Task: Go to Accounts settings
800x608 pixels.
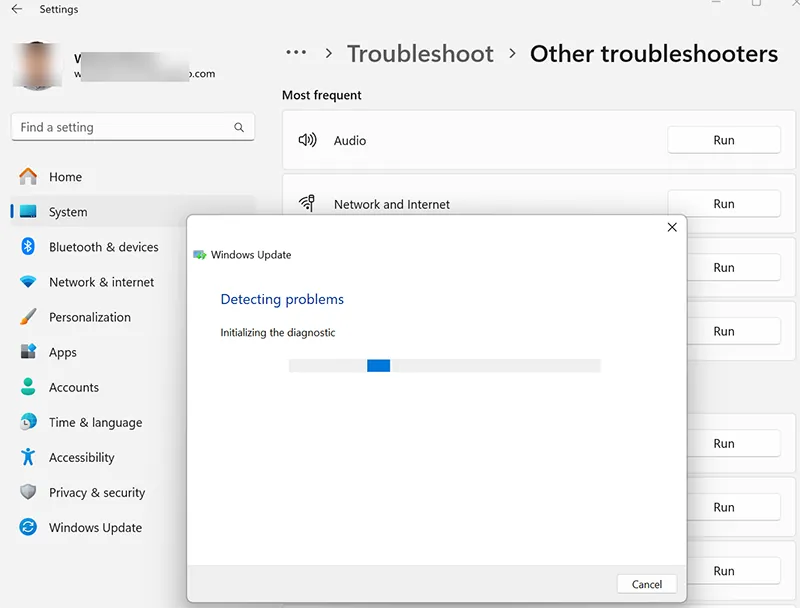Action: pos(98,388)
